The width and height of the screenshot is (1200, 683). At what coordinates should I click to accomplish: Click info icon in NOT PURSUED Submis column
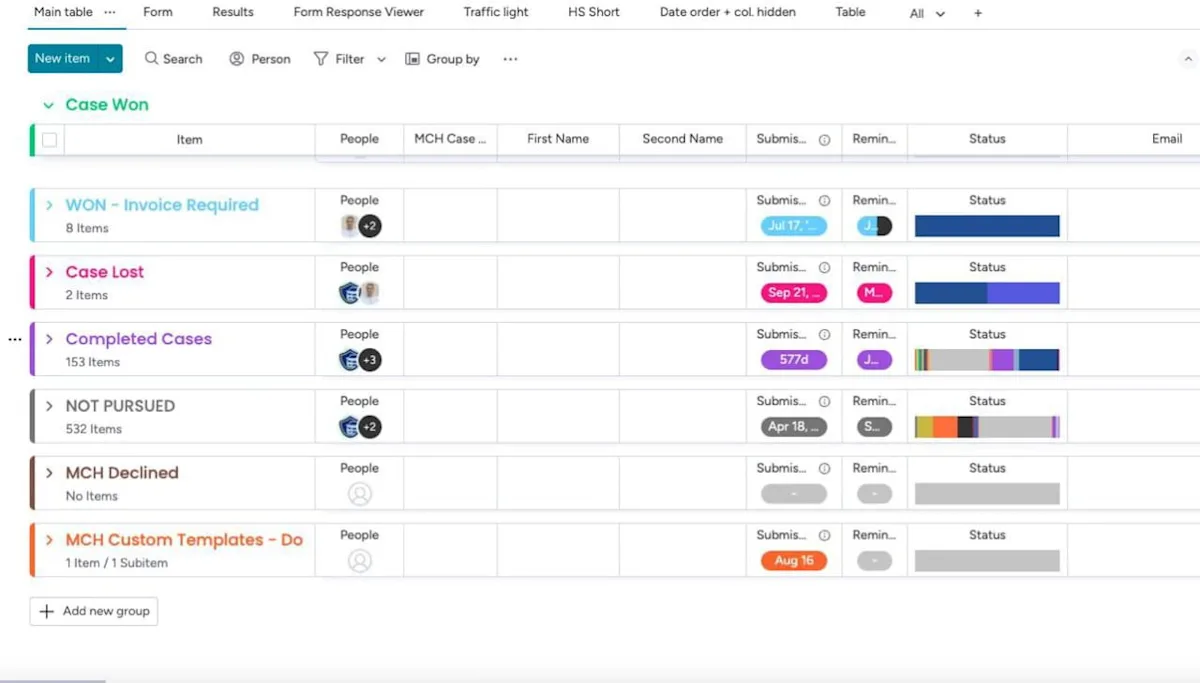[824, 402]
